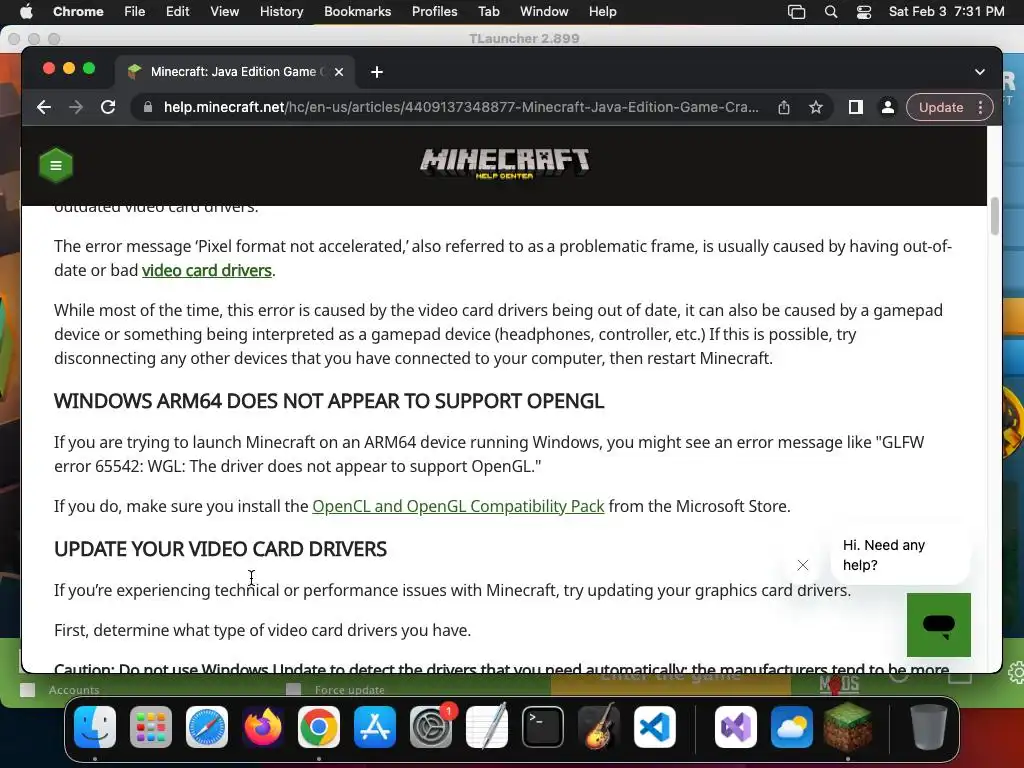Select the Minecraft: Java Edition Game tab
1024x768 pixels.
point(236,72)
